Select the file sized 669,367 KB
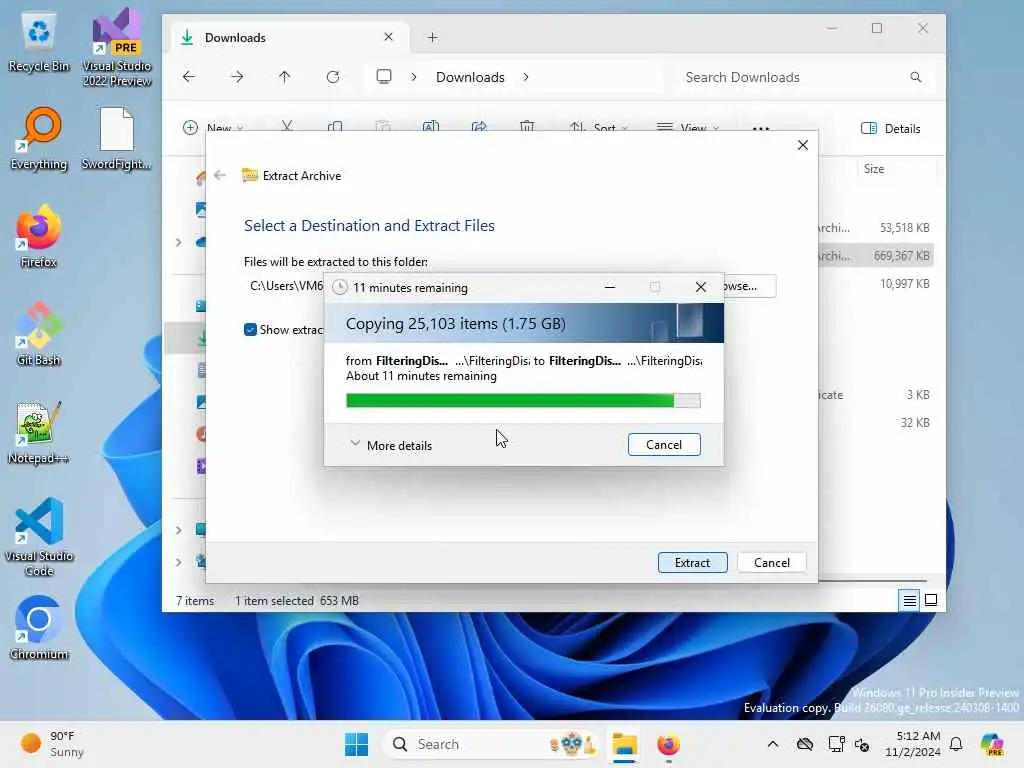This screenshot has width=1024, height=768. 875,255
